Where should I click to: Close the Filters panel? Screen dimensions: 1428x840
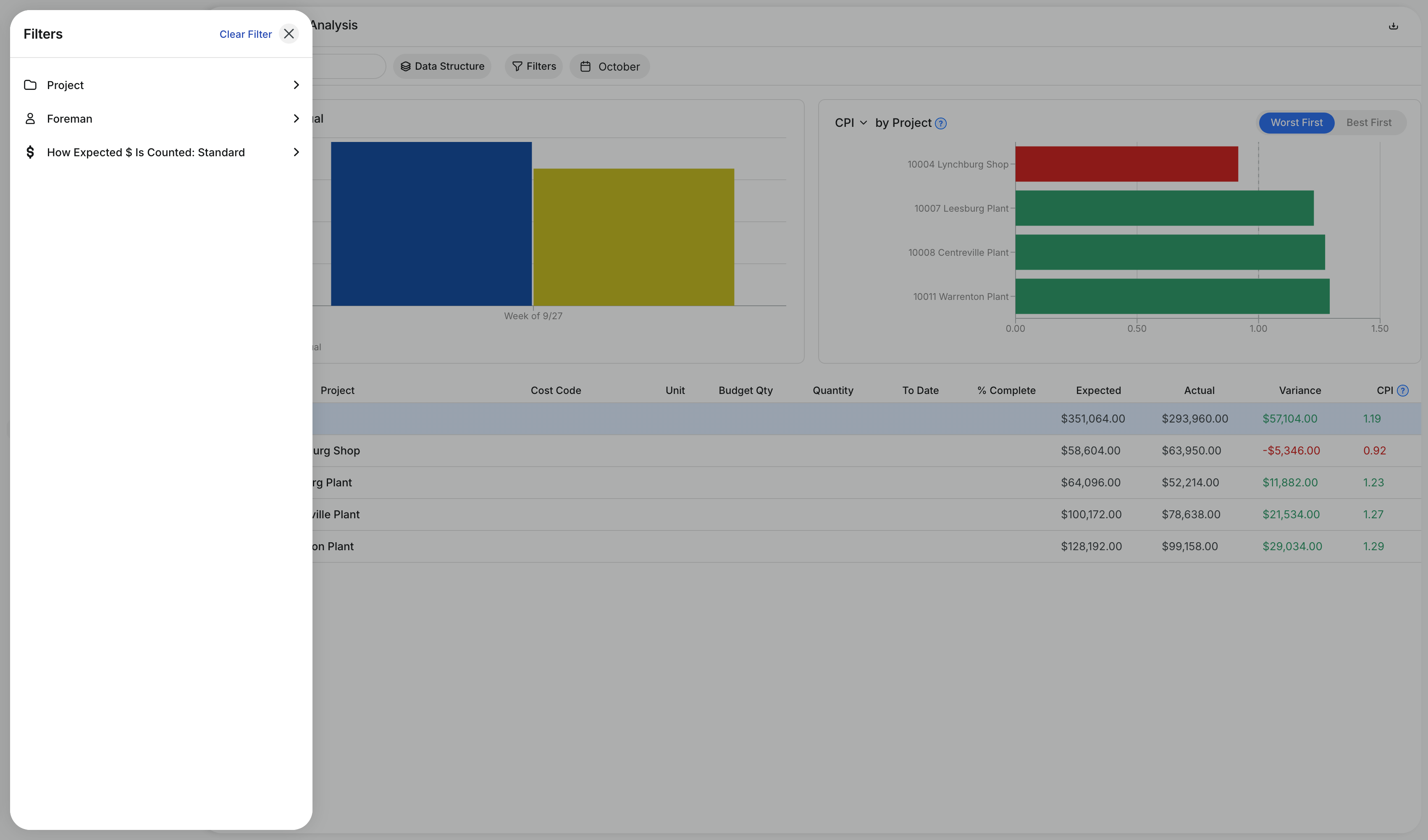289,34
